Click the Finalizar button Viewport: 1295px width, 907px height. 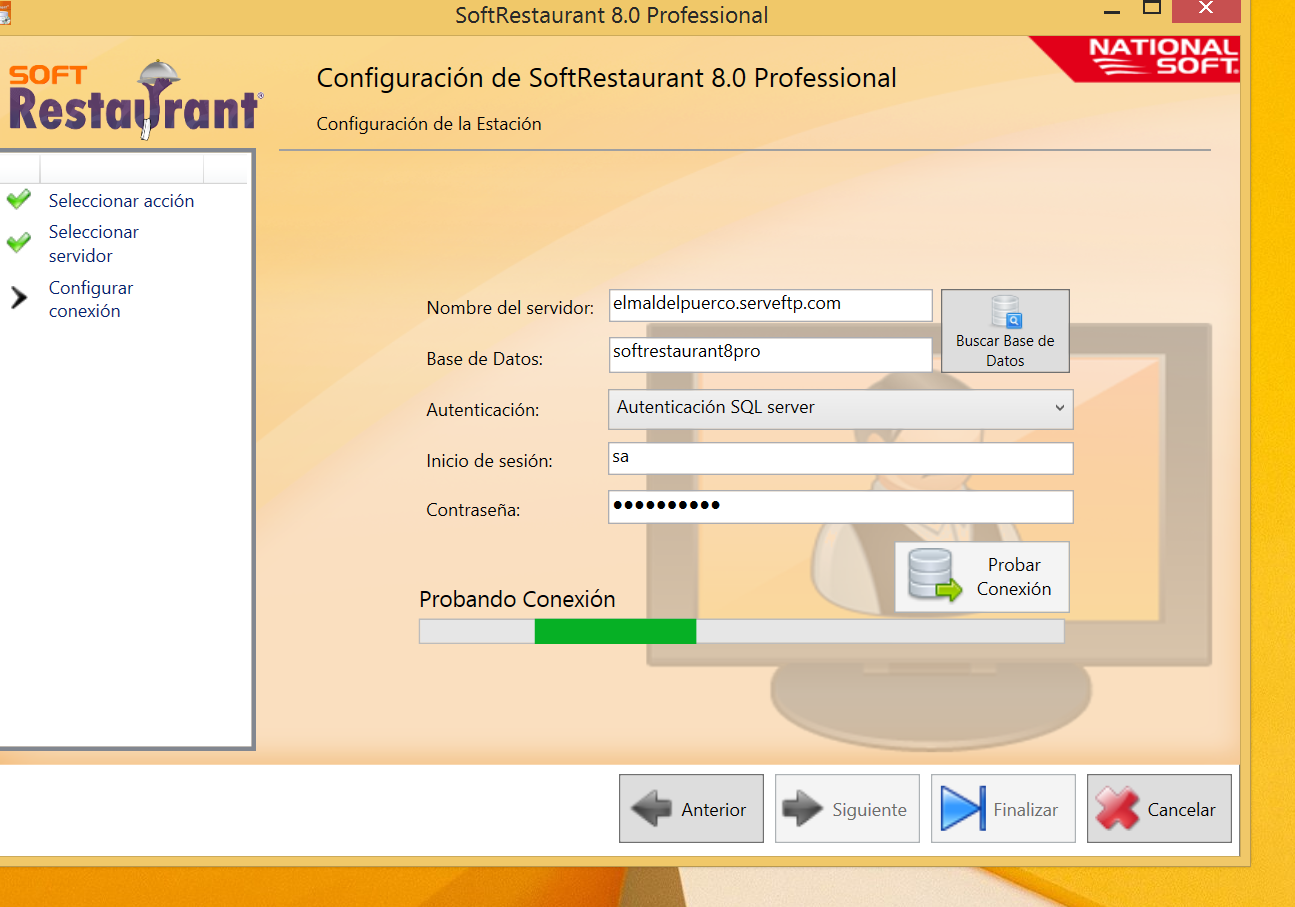pos(1003,809)
